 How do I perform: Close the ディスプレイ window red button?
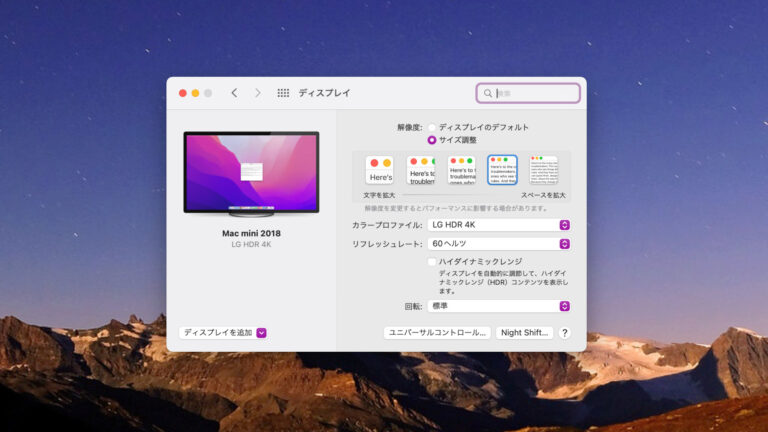[x=183, y=93]
